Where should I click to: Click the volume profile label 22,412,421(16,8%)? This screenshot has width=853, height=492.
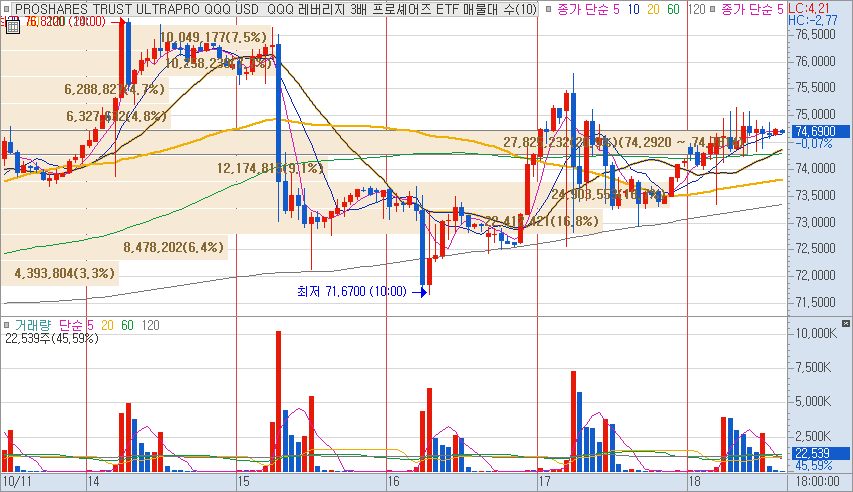coord(542,221)
